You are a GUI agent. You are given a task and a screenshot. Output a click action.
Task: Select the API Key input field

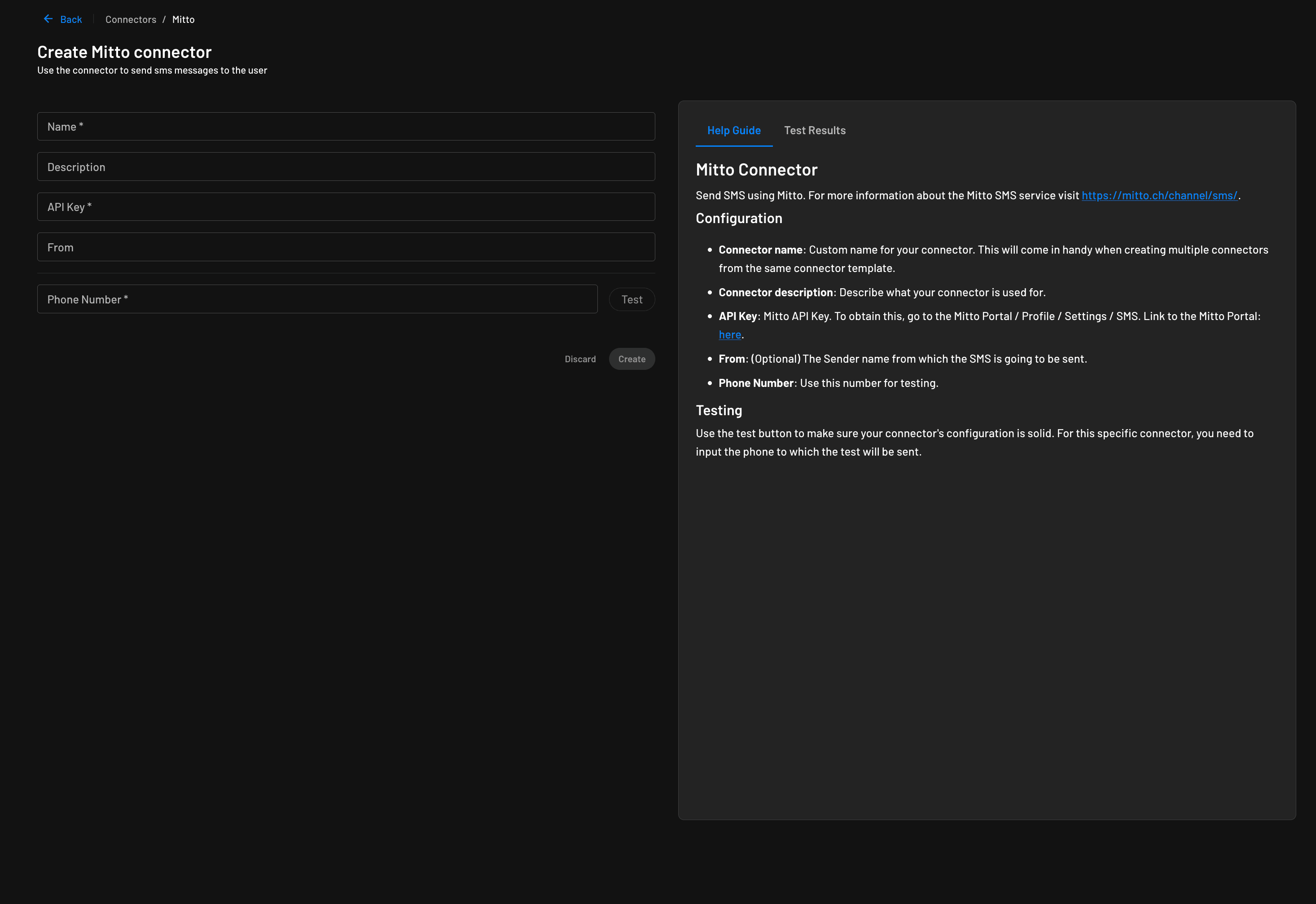[x=346, y=207]
